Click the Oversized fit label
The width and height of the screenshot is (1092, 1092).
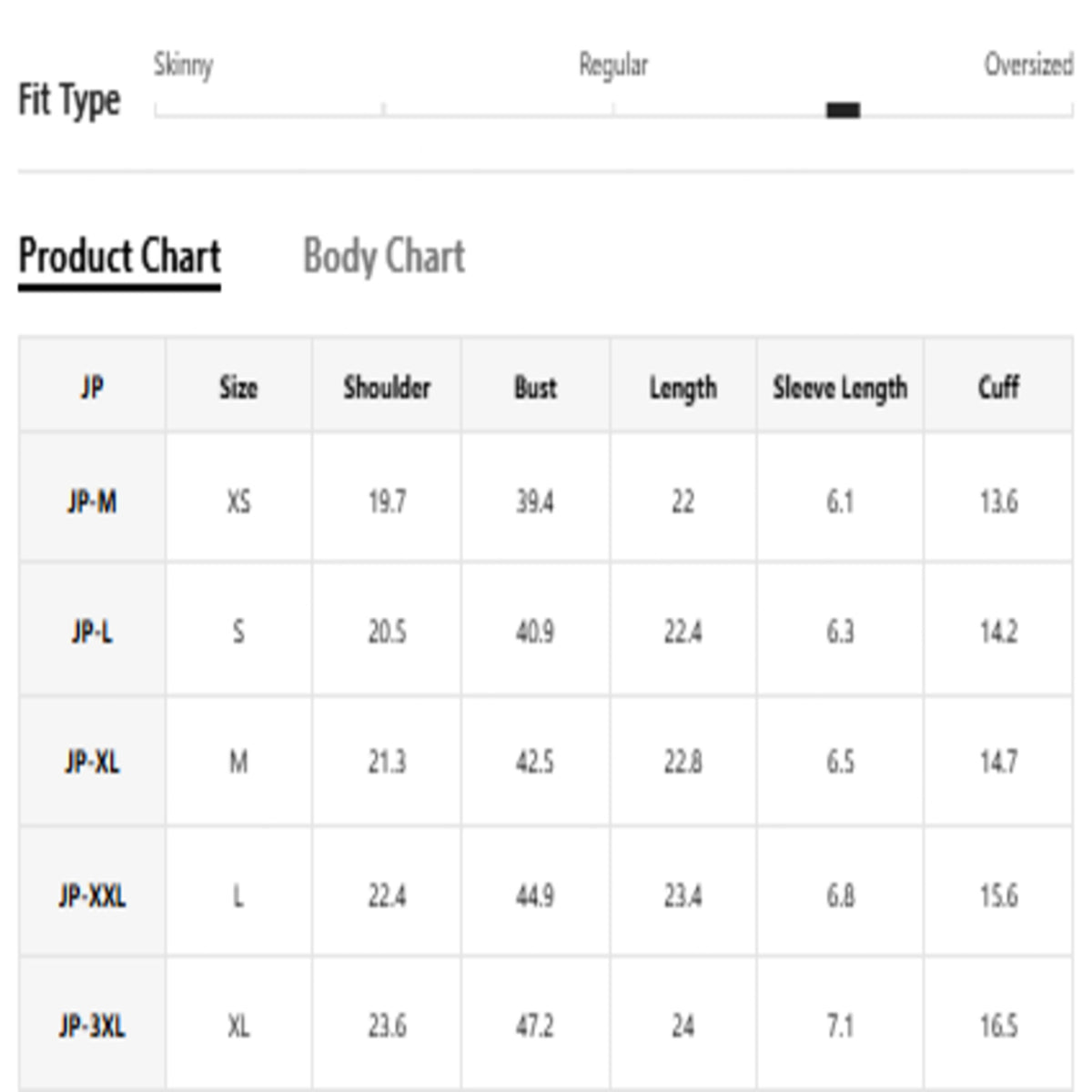(x=1028, y=65)
